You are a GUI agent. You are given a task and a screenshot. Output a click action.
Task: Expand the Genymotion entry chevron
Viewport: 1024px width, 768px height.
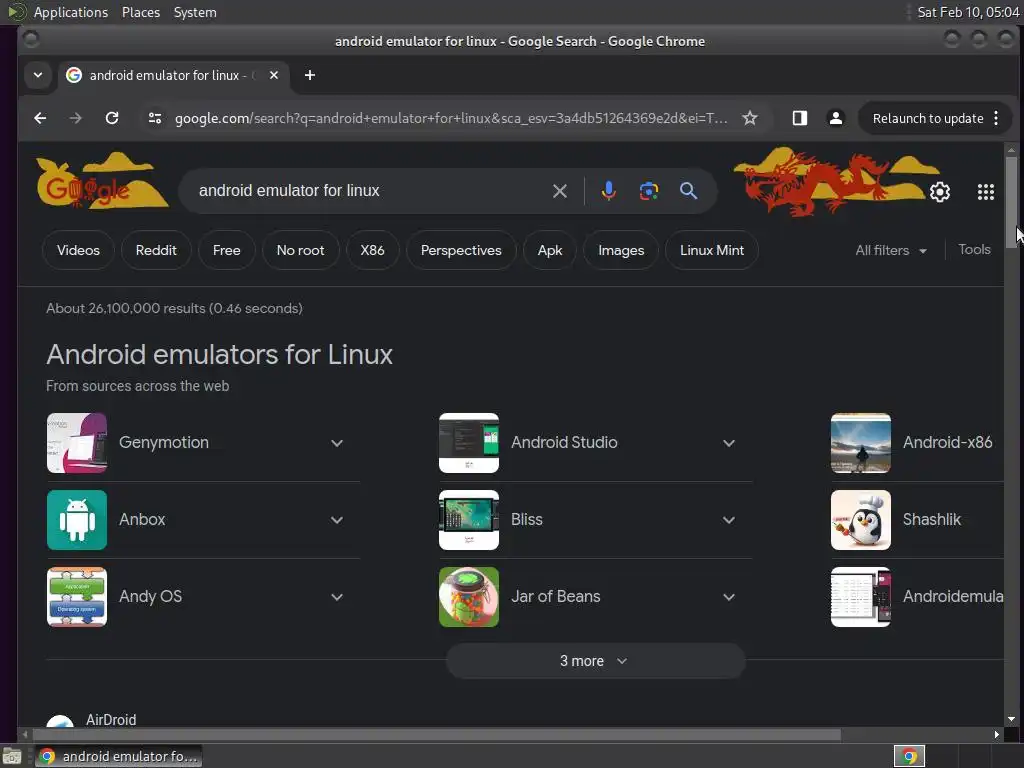click(x=337, y=443)
